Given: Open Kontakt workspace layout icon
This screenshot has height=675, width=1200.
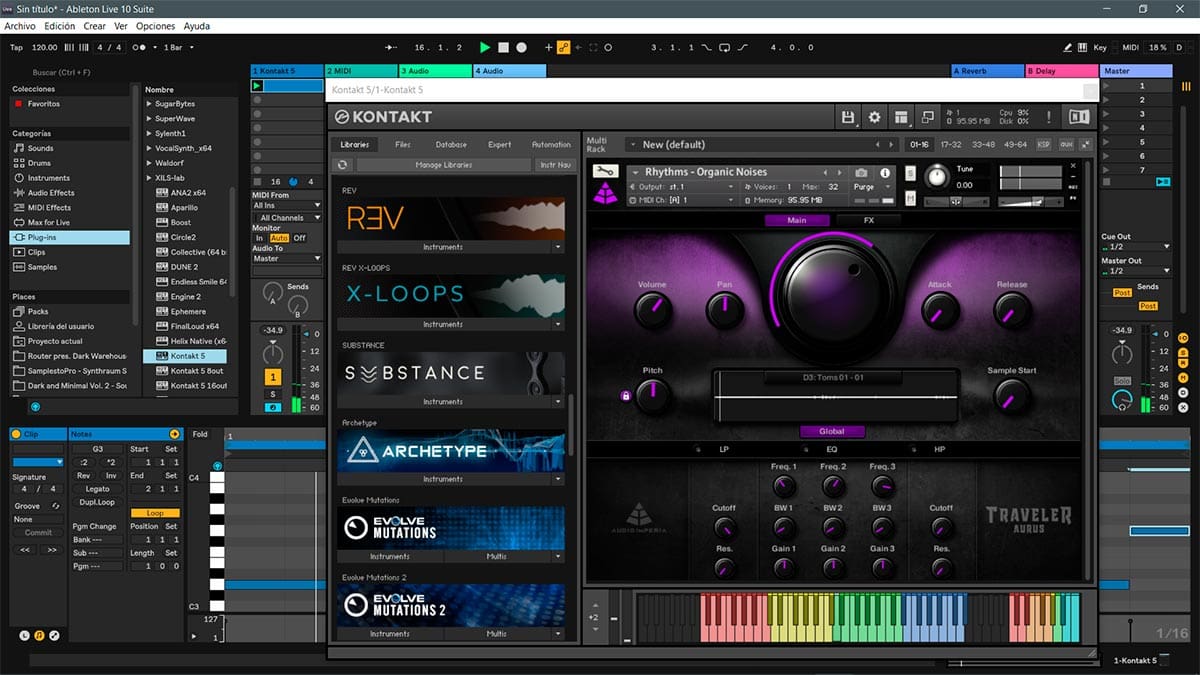Looking at the screenshot, I should tap(902, 117).
